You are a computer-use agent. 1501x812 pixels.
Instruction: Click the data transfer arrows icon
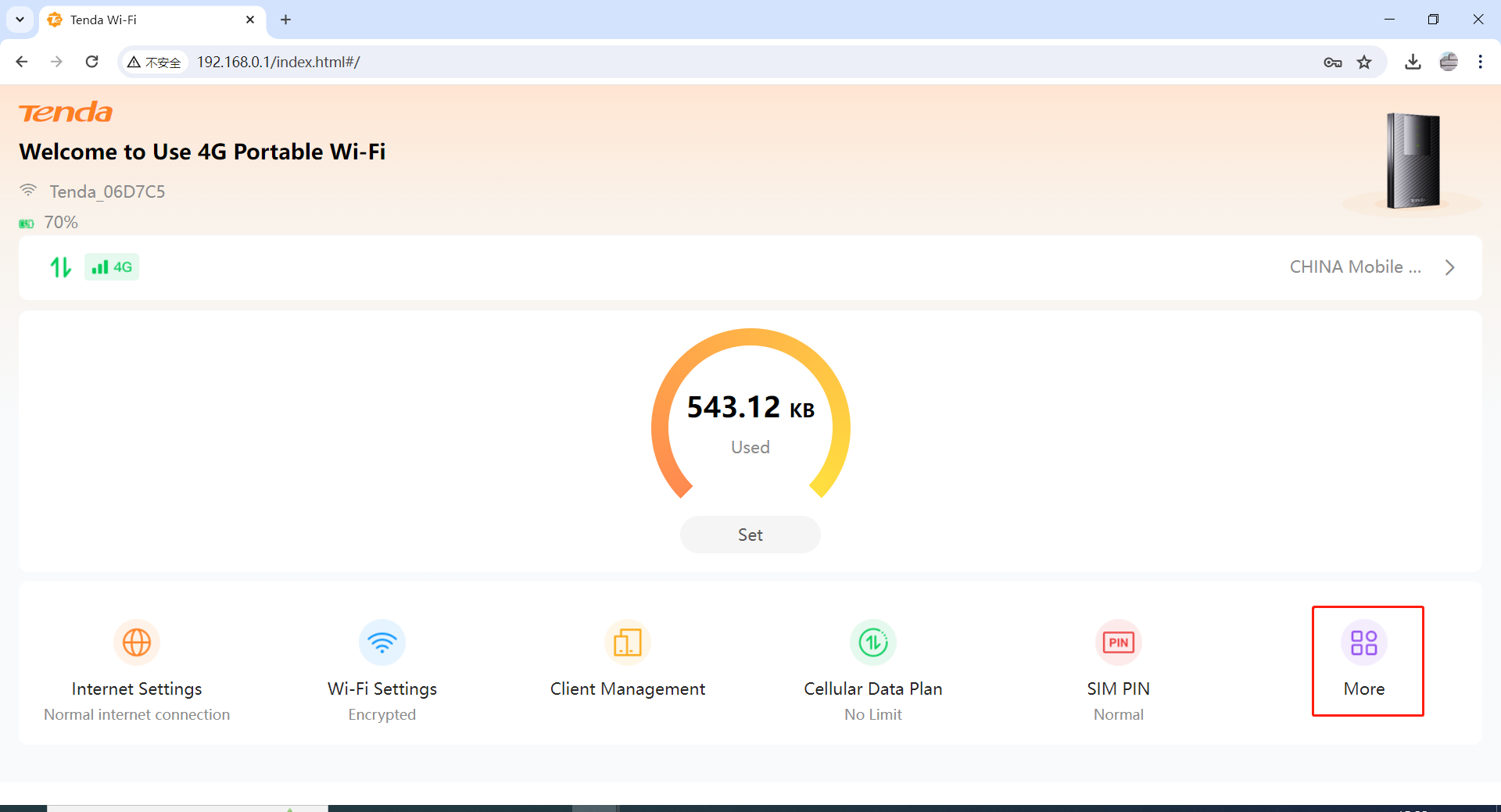[61, 267]
